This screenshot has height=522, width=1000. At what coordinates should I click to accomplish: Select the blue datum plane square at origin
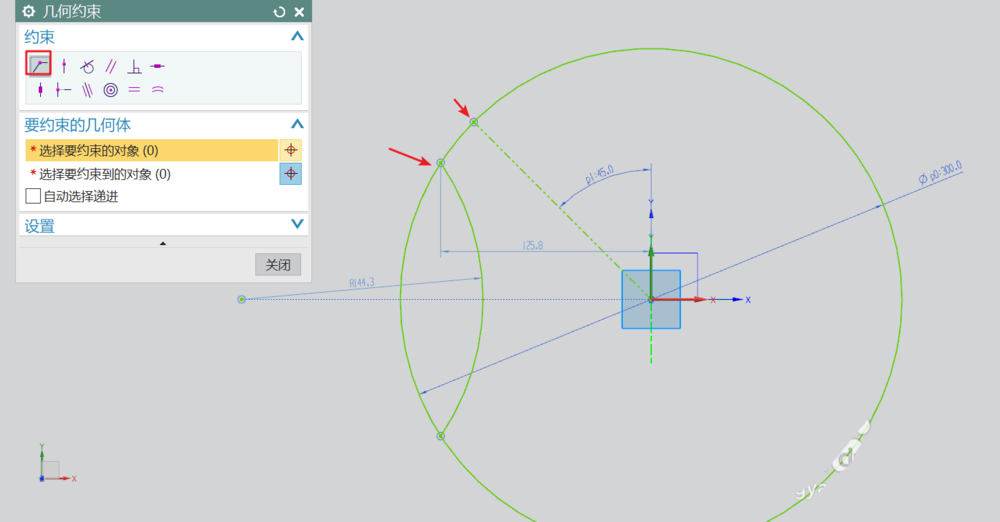651,299
